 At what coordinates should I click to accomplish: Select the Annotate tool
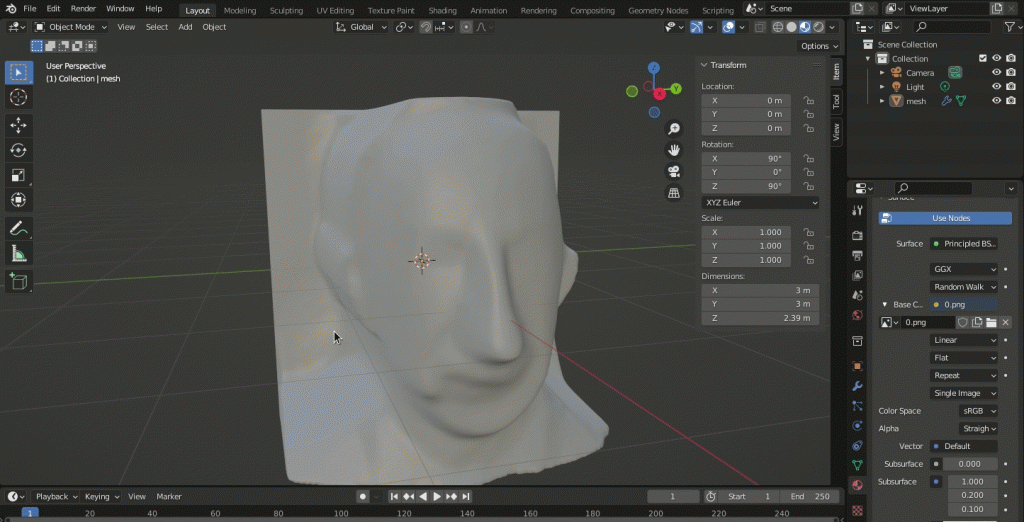(x=19, y=229)
